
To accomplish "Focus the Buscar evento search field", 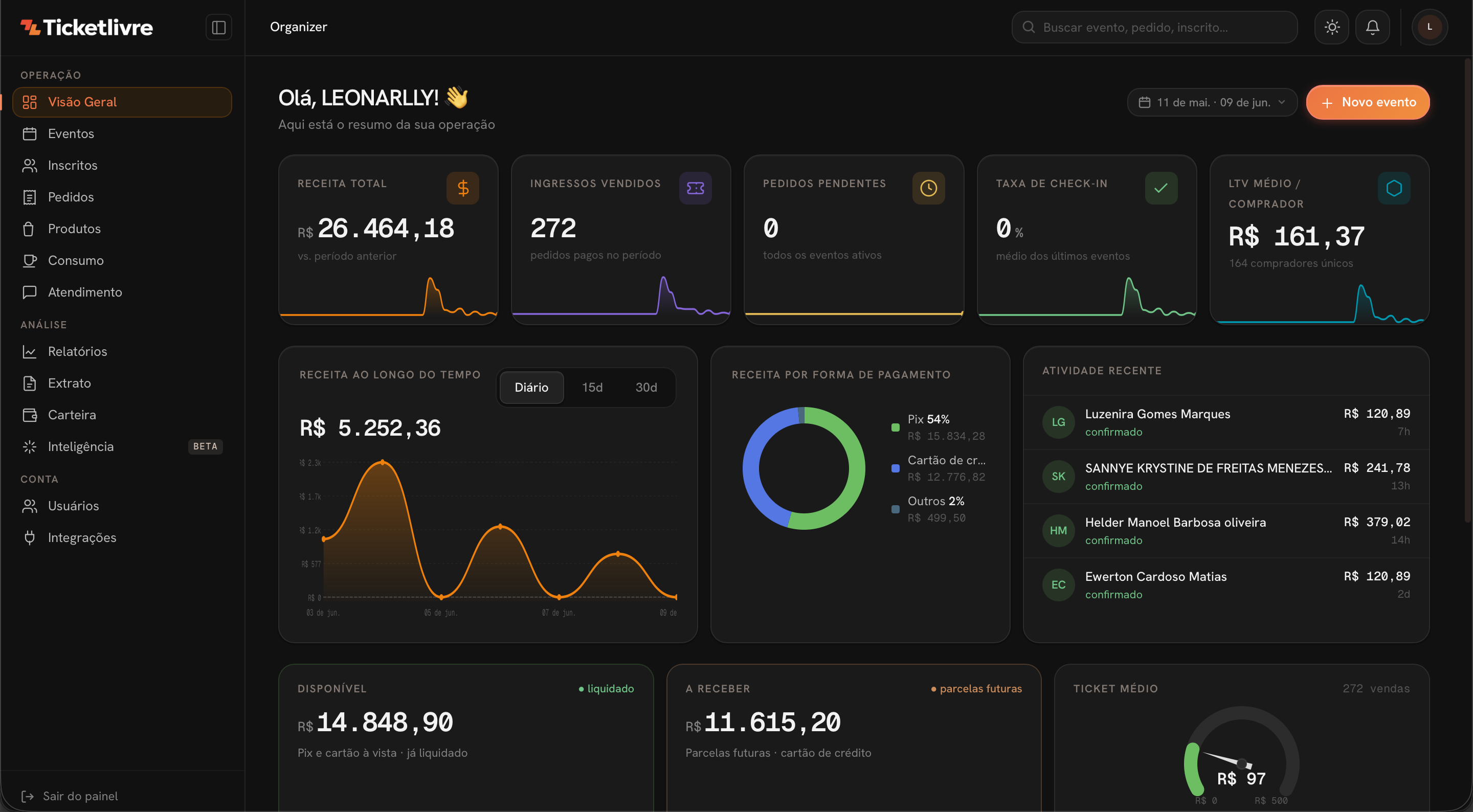I will pyautogui.click(x=1154, y=27).
